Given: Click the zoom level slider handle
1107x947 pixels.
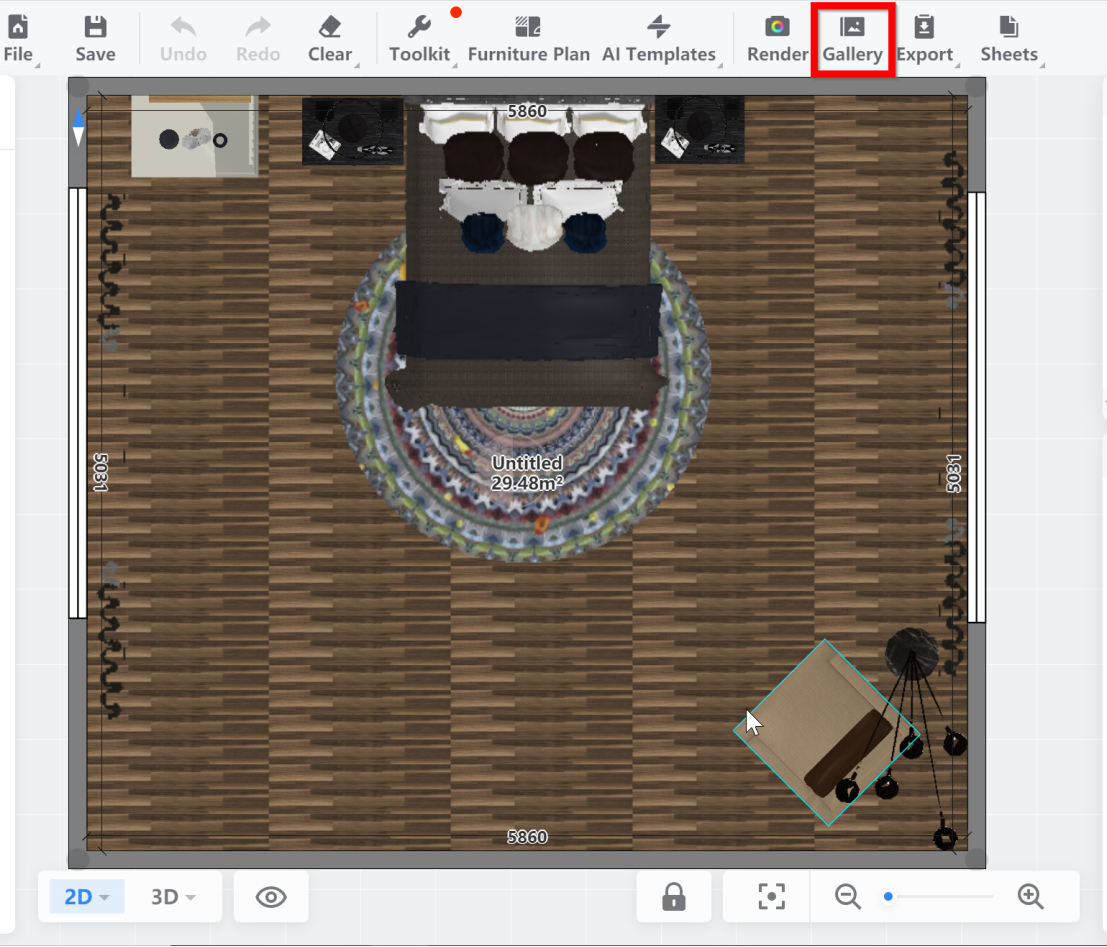Looking at the screenshot, I should point(888,897).
